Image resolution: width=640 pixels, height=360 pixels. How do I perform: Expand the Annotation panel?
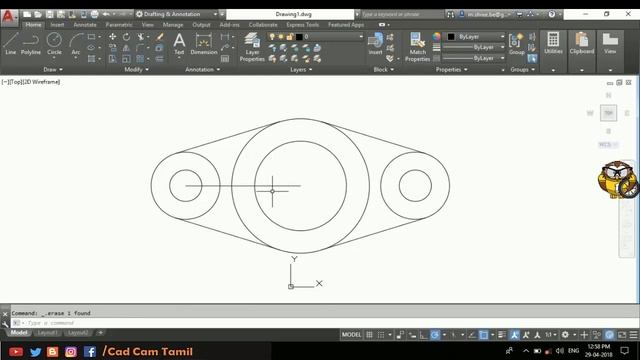click(x=202, y=70)
